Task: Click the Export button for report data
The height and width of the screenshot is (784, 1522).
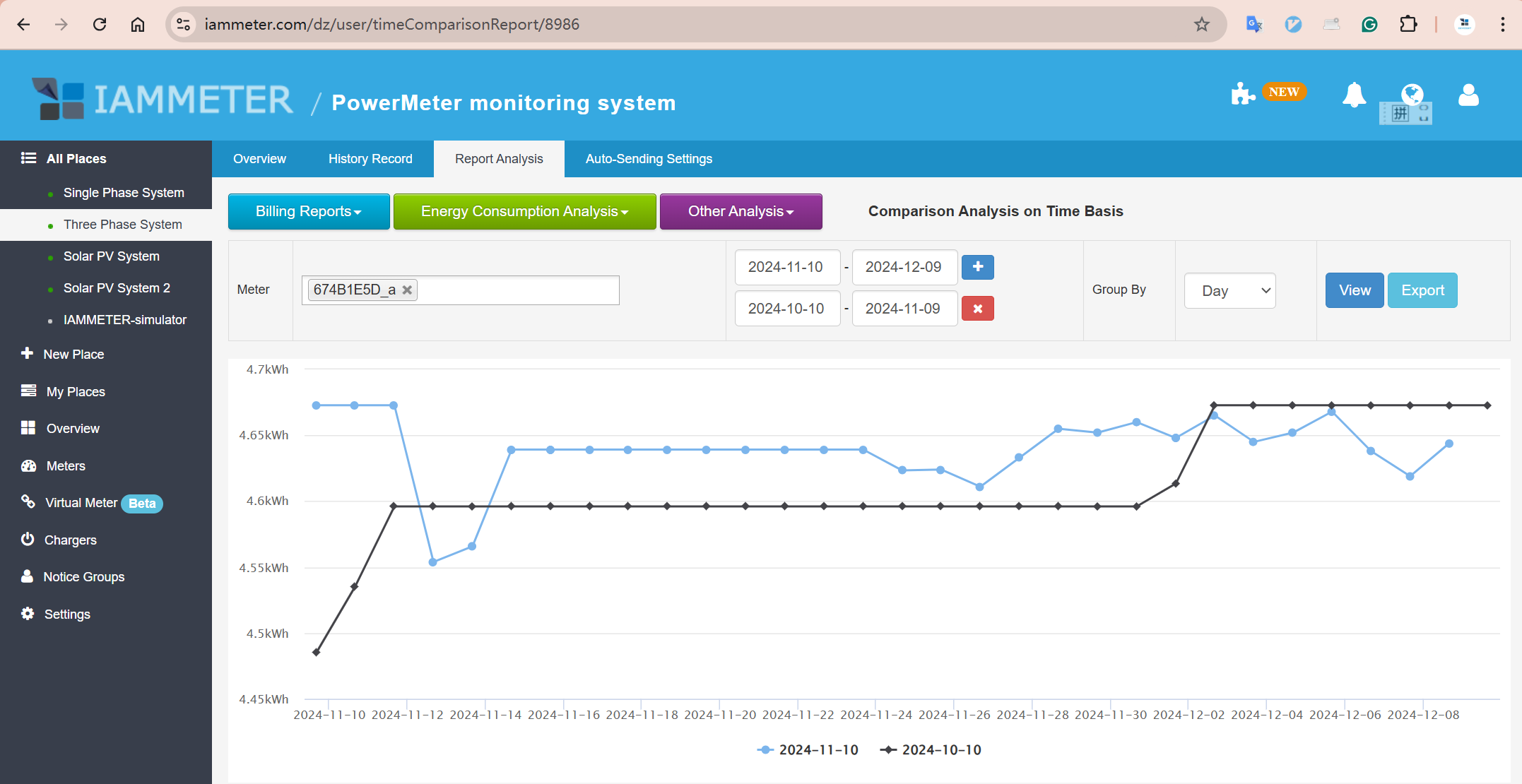Action: 1423,290
